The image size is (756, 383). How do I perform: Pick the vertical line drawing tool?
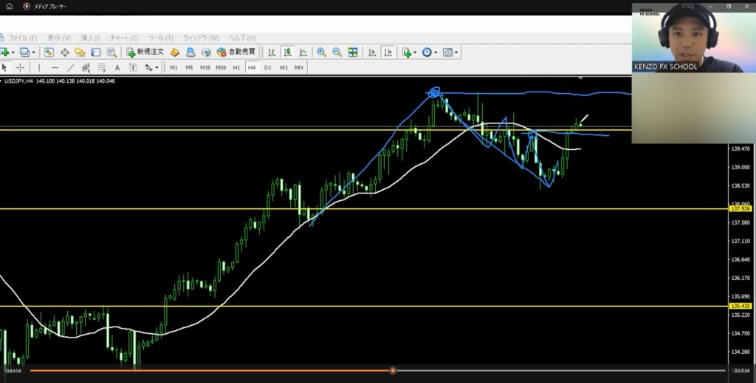pos(39,68)
